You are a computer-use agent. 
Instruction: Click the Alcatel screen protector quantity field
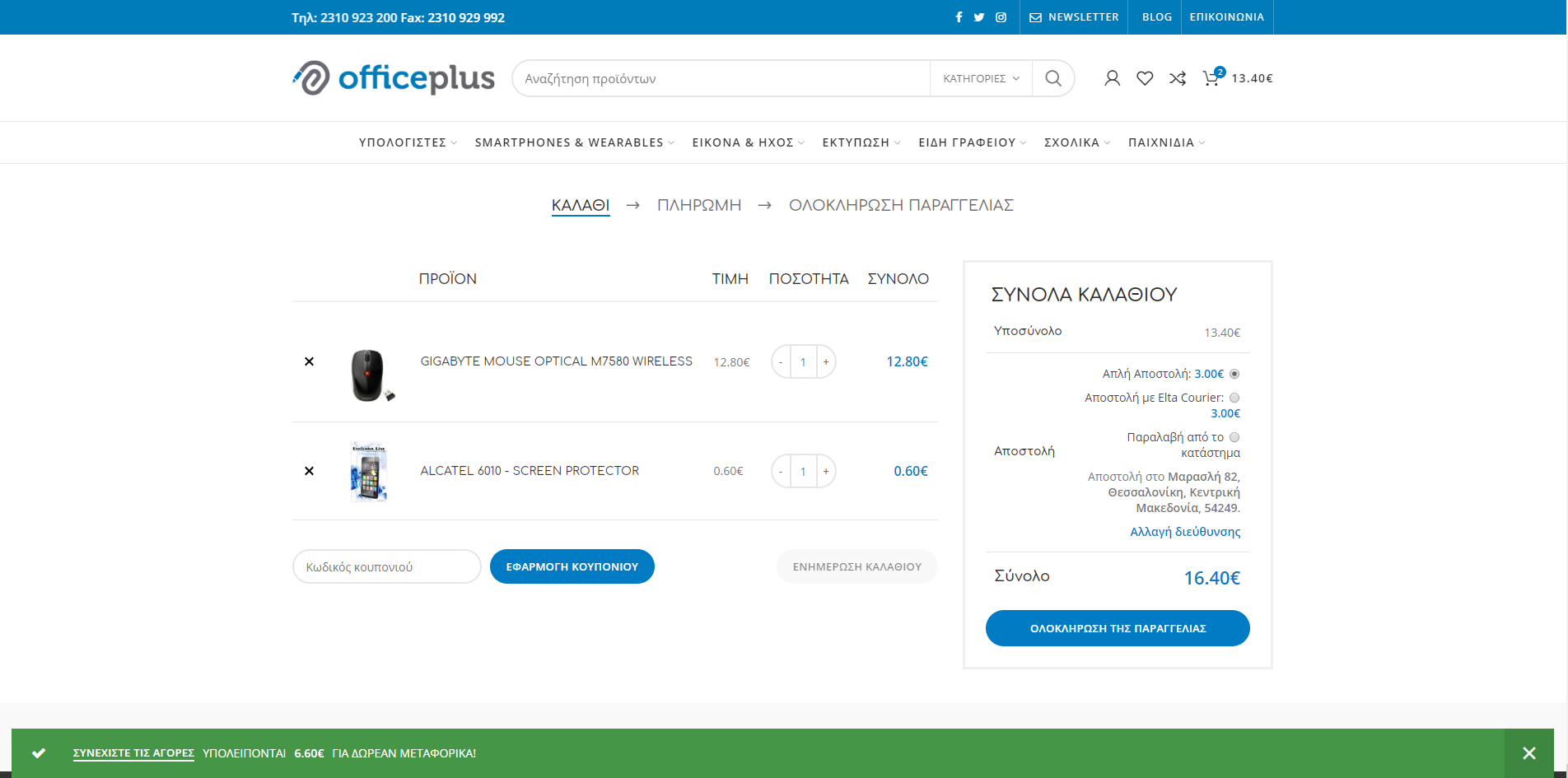coord(803,472)
